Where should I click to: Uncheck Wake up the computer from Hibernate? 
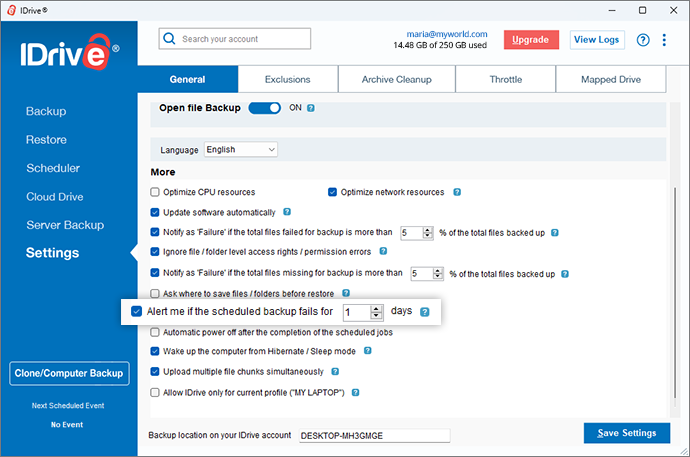(155, 351)
